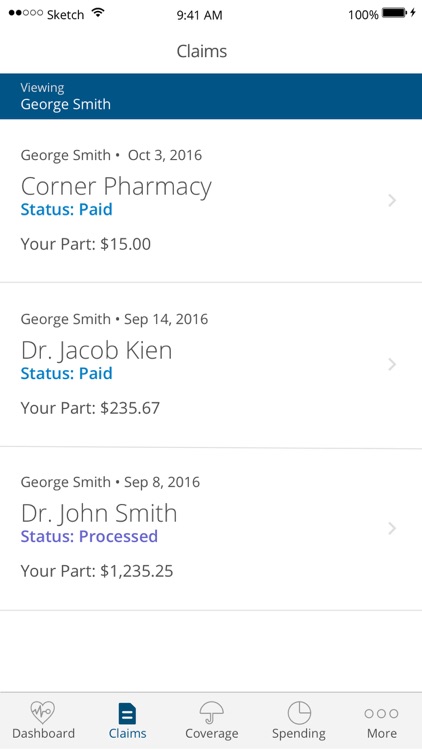Viewport: 422px width, 750px height.
Task: Tap the signal strength dots
Action: (26, 13)
